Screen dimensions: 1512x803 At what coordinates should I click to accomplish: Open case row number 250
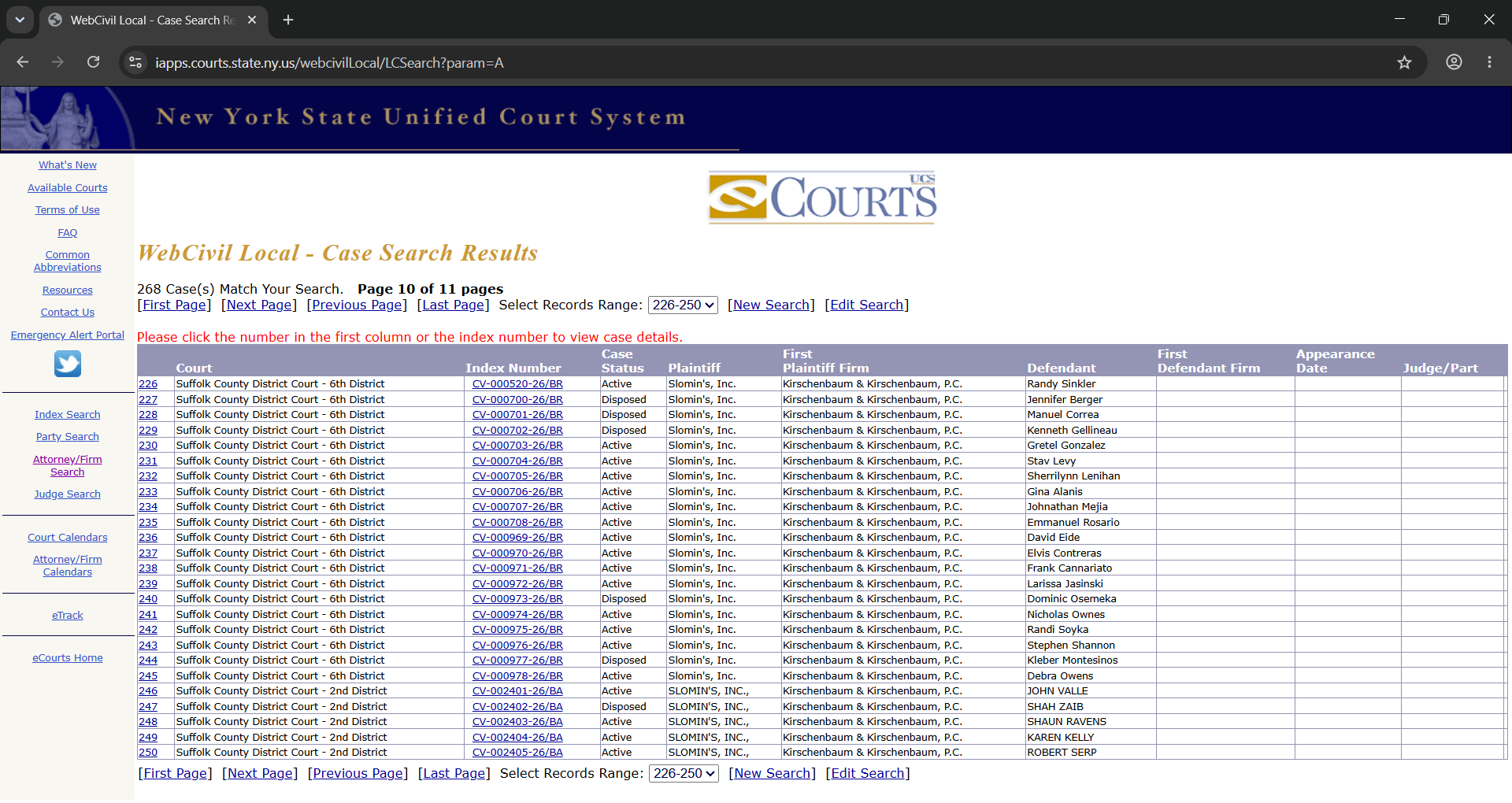click(x=148, y=753)
